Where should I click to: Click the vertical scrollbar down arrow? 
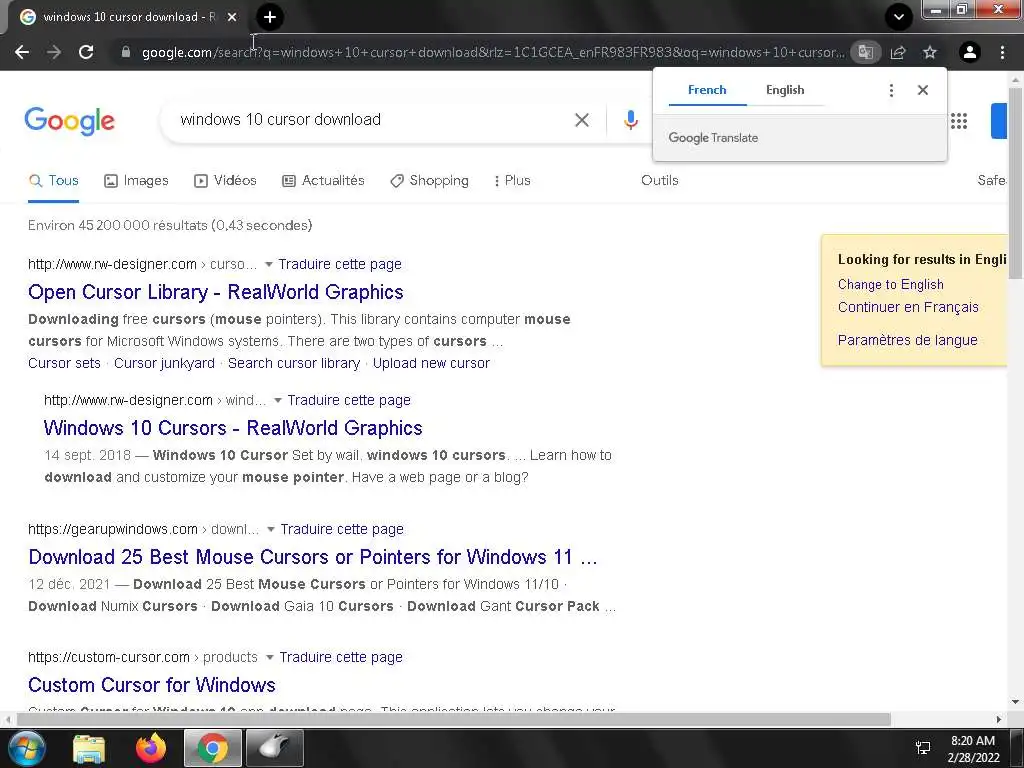coord(1015,702)
